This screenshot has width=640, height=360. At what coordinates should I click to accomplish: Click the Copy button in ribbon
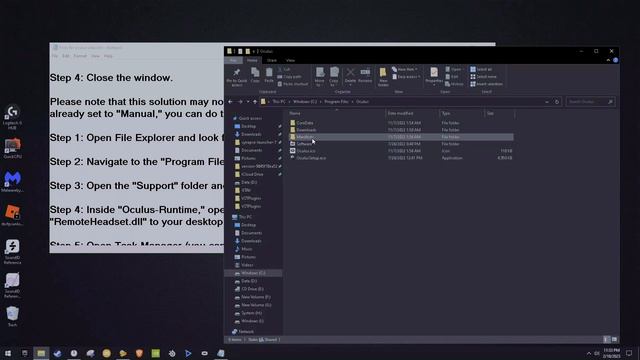tap(255, 76)
